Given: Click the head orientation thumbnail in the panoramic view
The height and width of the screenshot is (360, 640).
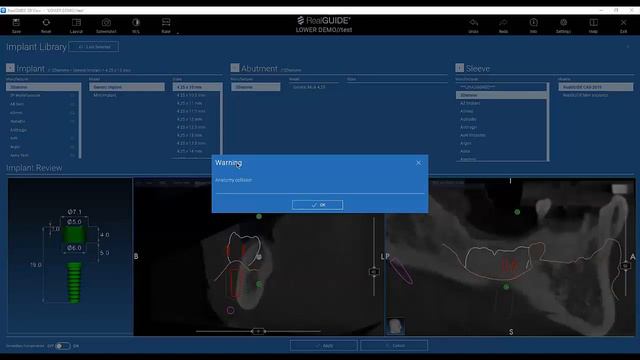Looking at the screenshot, I should point(395,327).
